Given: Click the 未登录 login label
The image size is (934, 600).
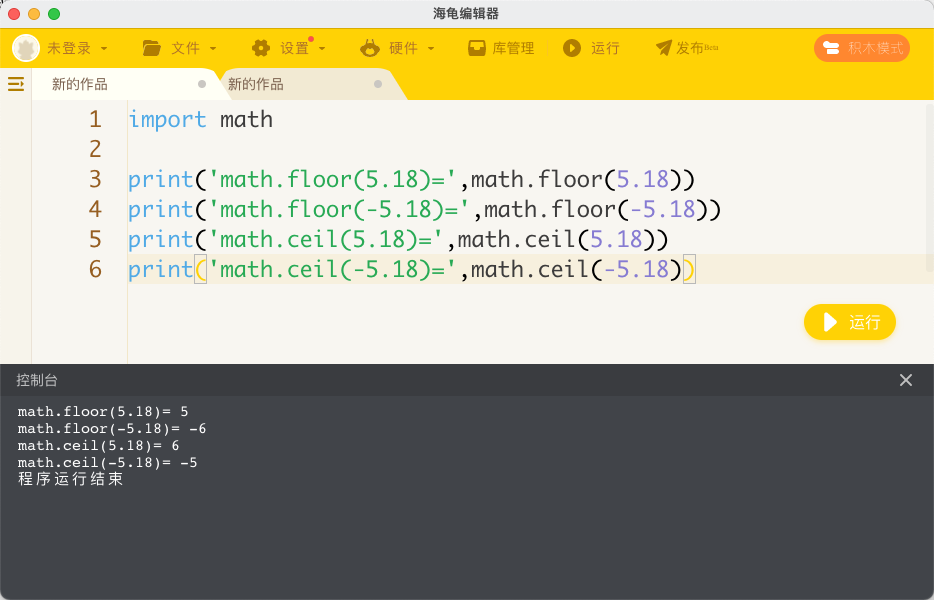Looking at the screenshot, I should point(69,48).
